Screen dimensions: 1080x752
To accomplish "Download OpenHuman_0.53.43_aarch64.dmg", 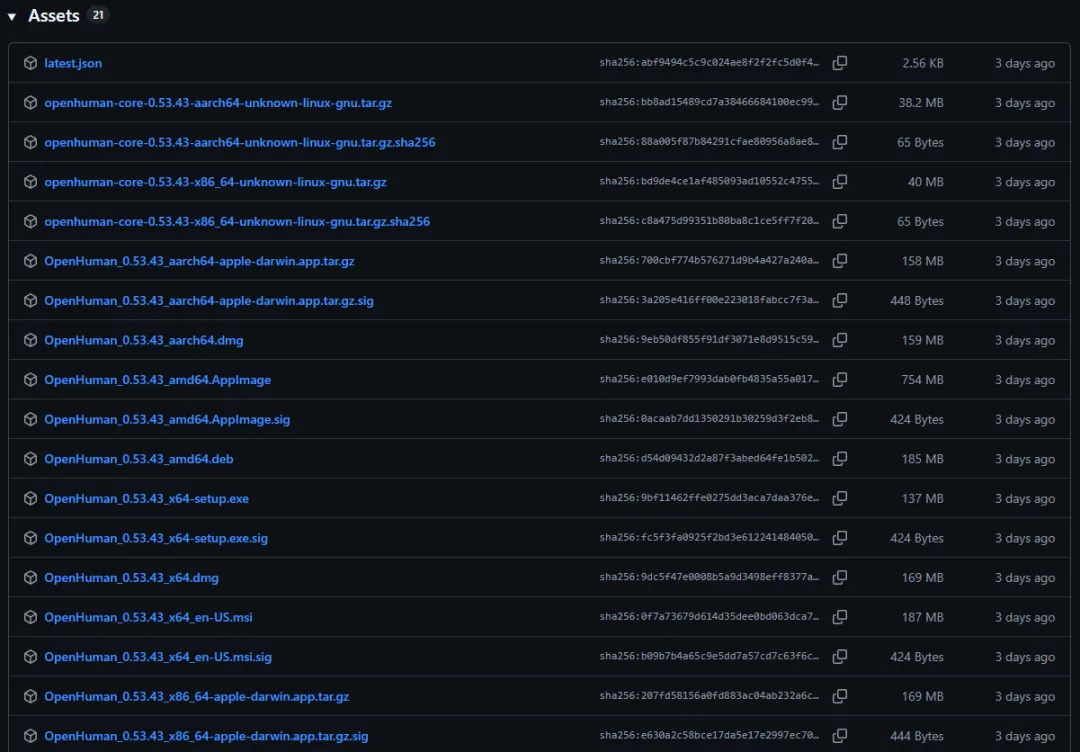I will click(x=143, y=340).
